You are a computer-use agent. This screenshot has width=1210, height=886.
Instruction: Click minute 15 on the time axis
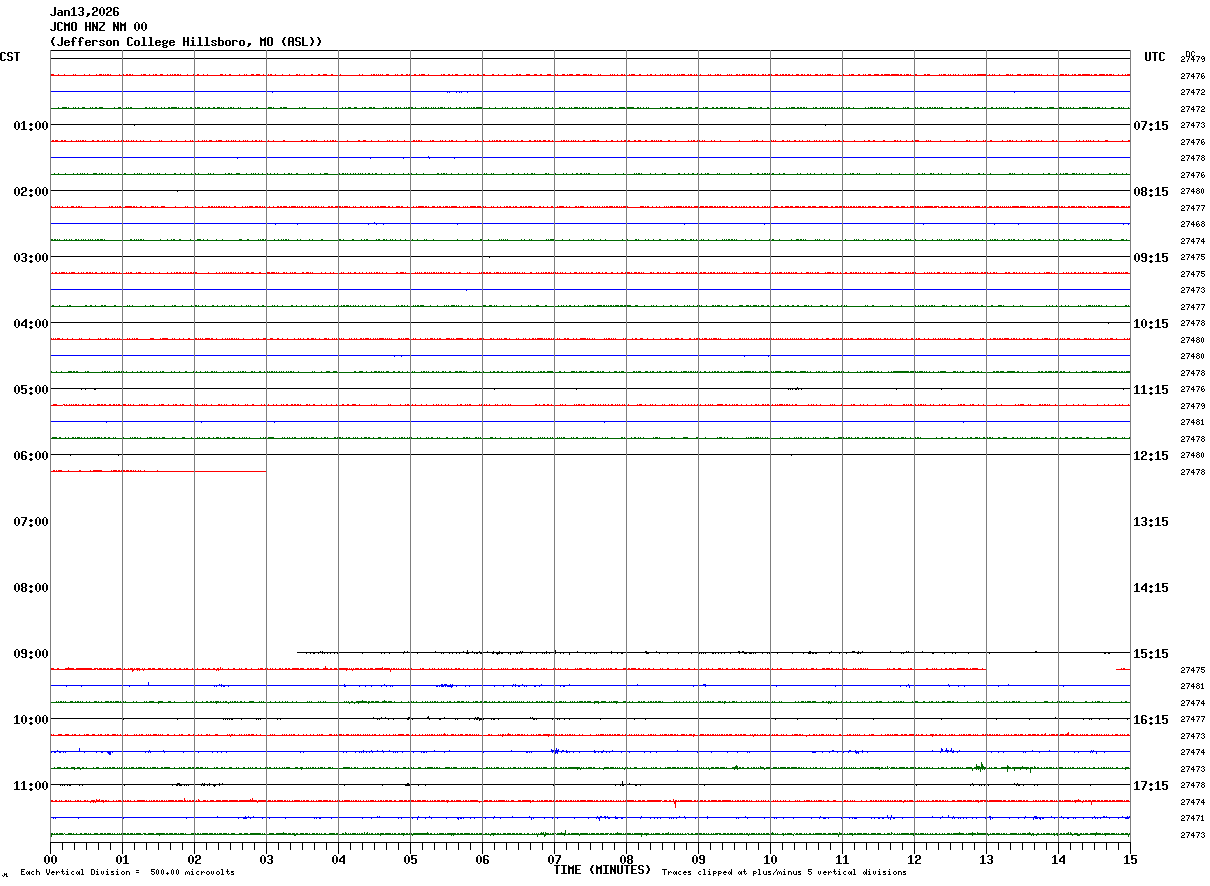(x=1129, y=859)
